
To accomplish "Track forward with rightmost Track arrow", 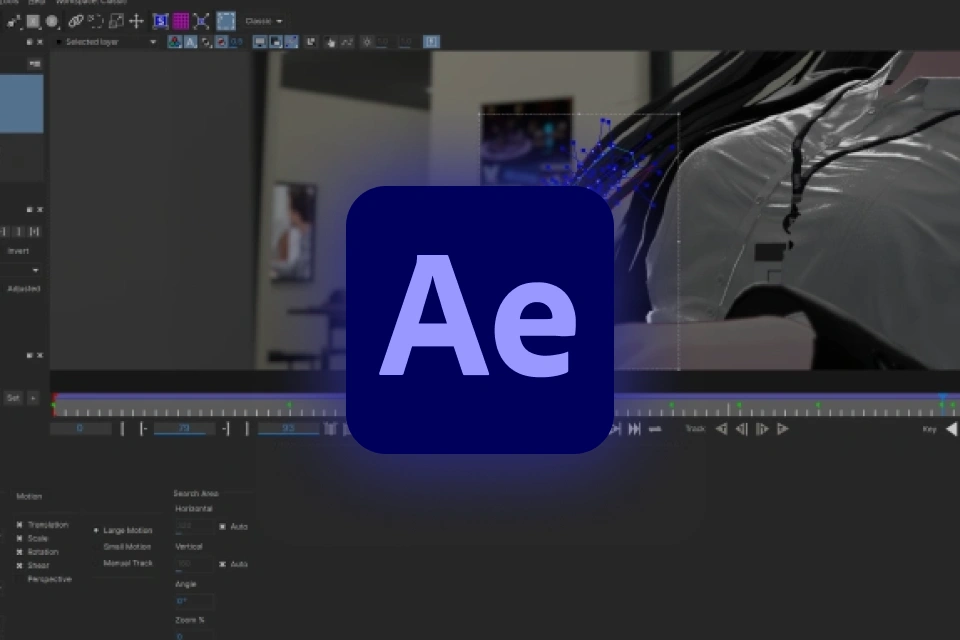I will click(x=782, y=429).
